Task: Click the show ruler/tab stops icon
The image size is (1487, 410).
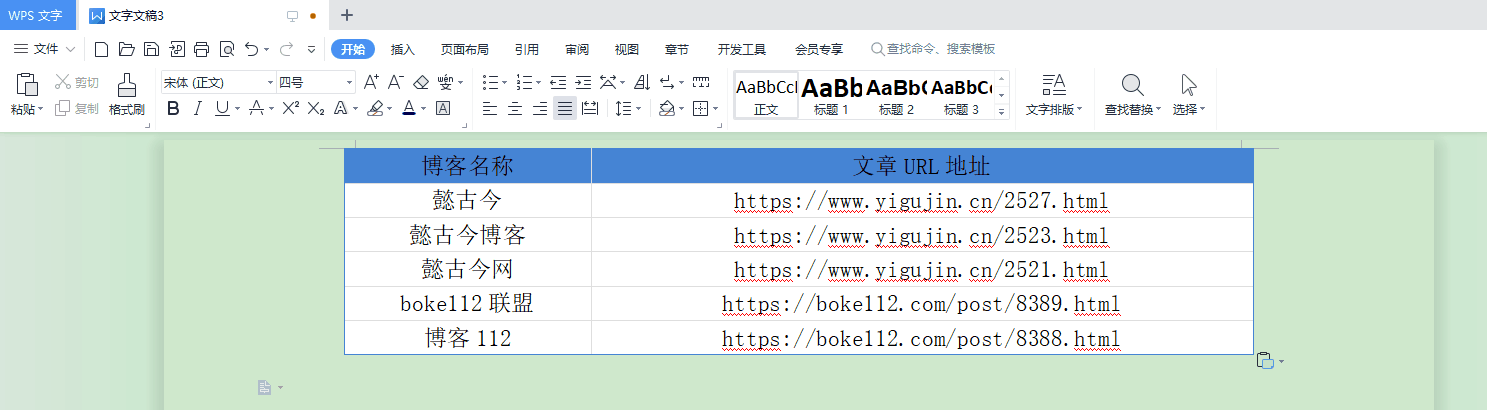Action: [701, 82]
